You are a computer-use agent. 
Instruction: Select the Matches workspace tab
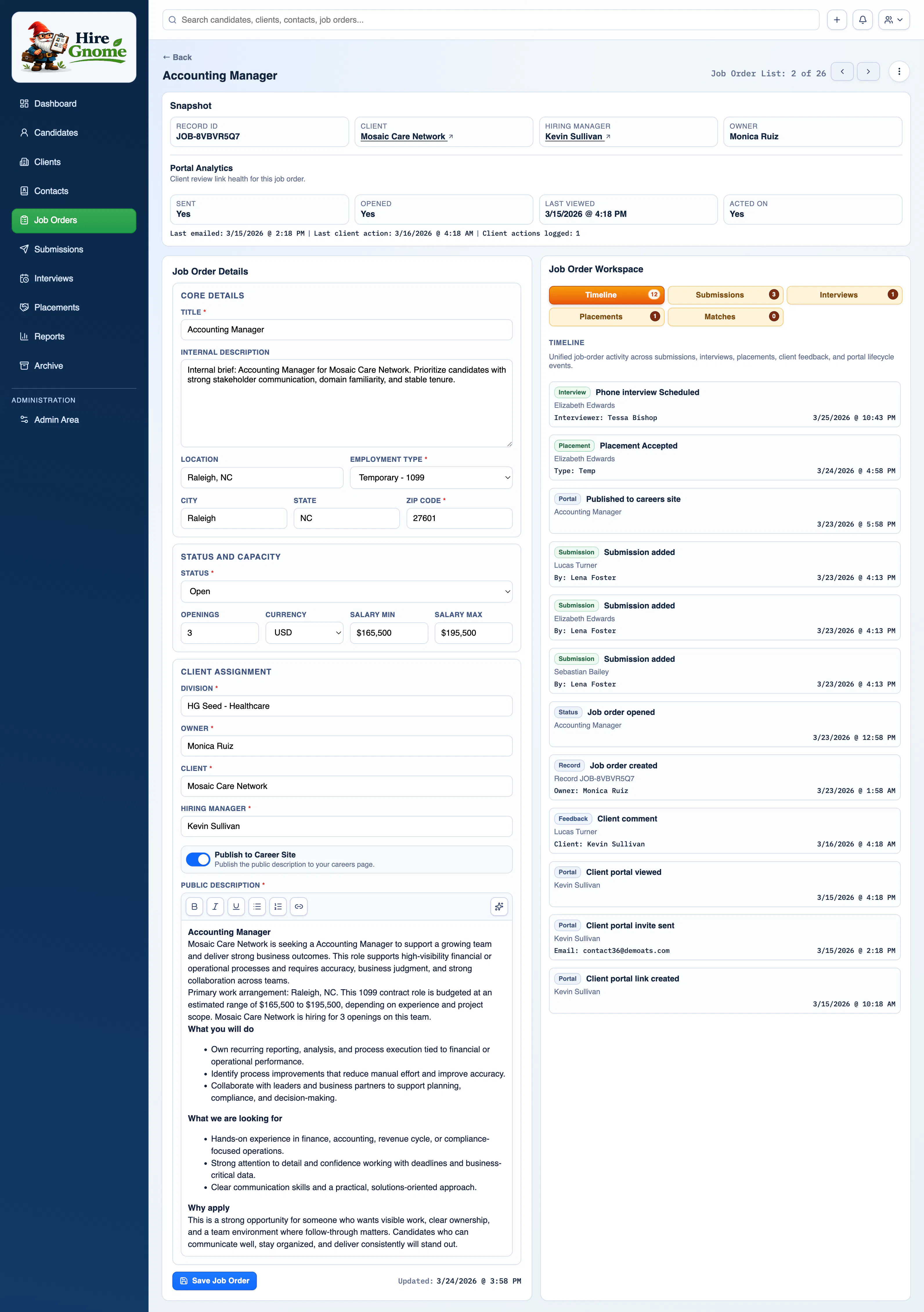pyautogui.click(x=725, y=317)
